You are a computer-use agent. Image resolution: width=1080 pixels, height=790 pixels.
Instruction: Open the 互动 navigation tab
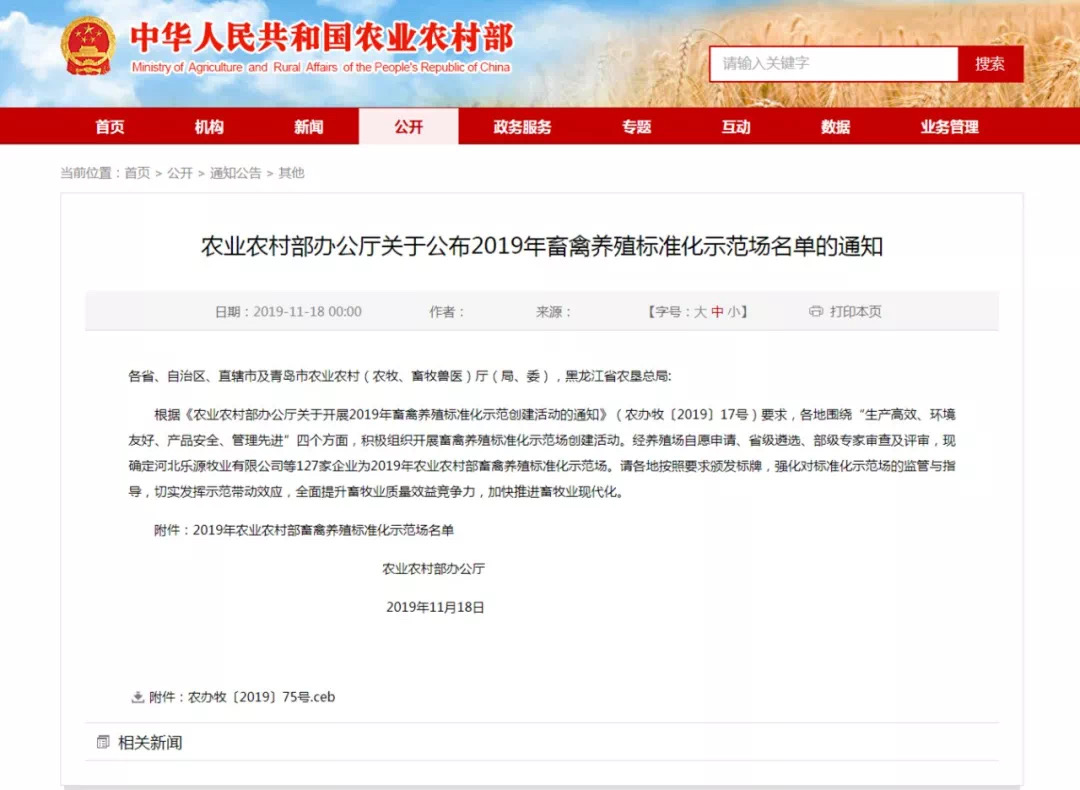point(736,127)
